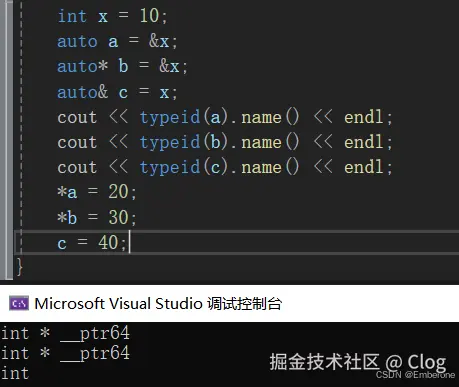Click the code line '*a = 20;'
This screenshot has width=459, height=387.
point(97,192)
